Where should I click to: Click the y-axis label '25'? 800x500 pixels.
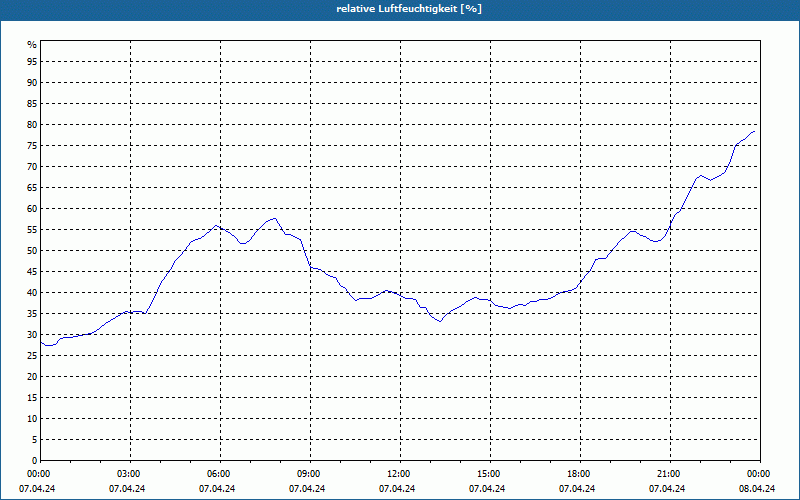(32, 356)
